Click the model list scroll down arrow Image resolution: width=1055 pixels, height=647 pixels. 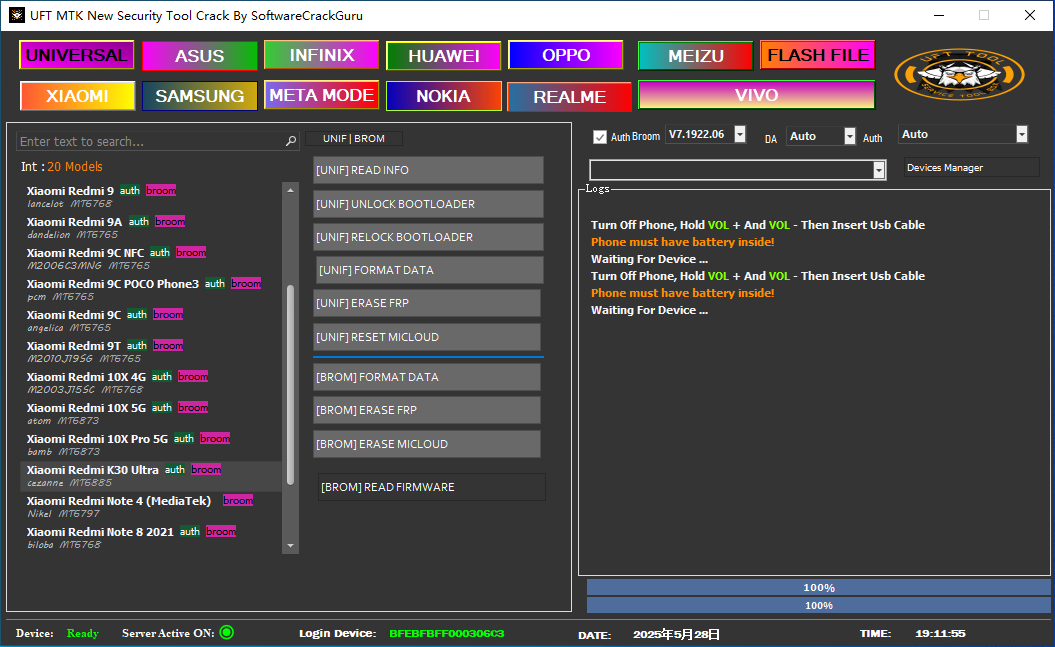[x=291, y=546]
